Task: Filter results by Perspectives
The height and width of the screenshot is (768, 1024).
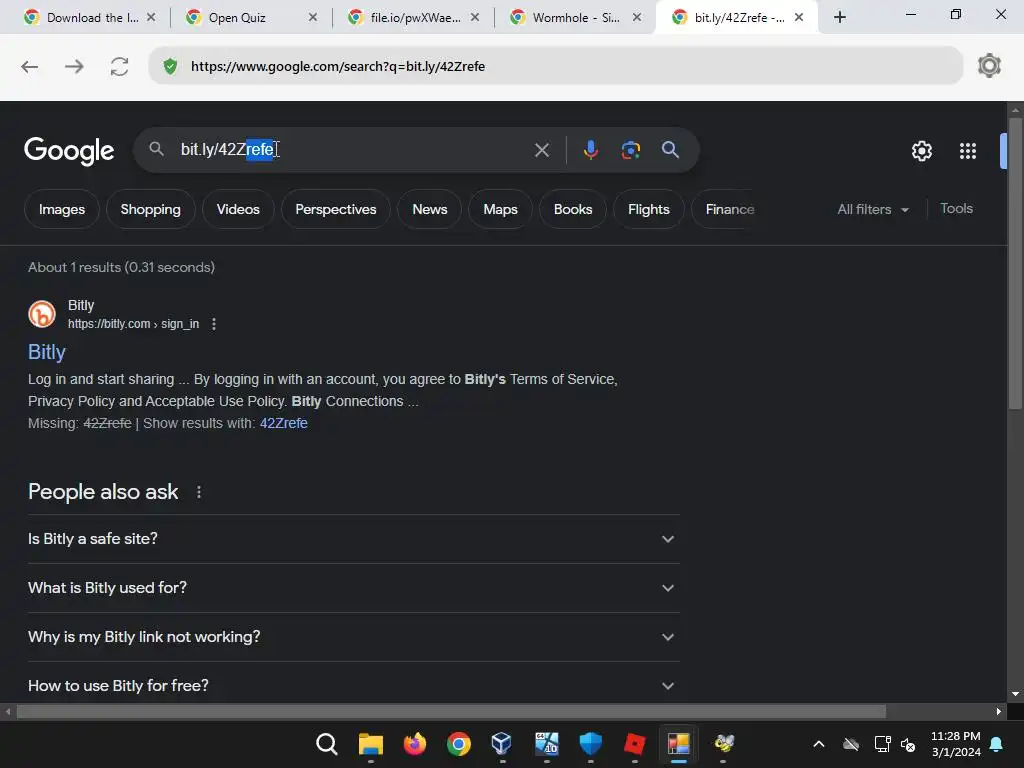Action: [x=336, y=210]
